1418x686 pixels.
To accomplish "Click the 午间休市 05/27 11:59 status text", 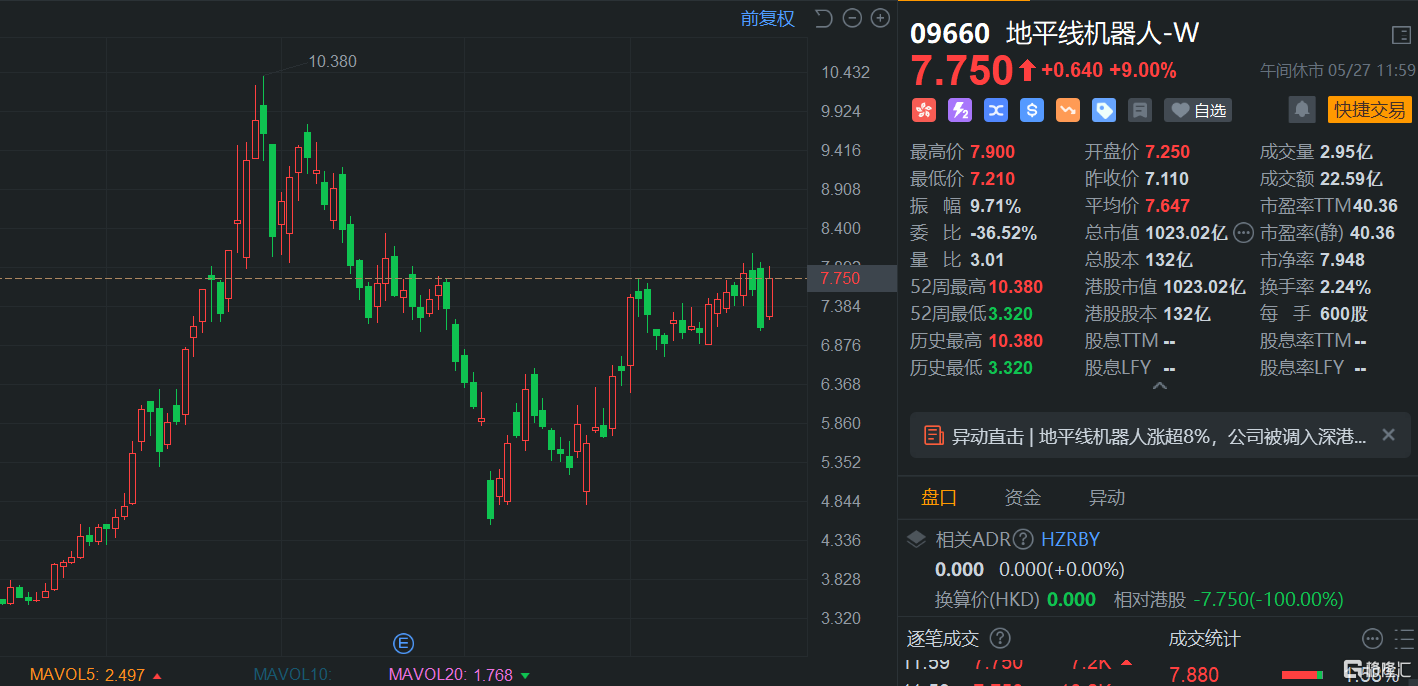I will 1337,70.
